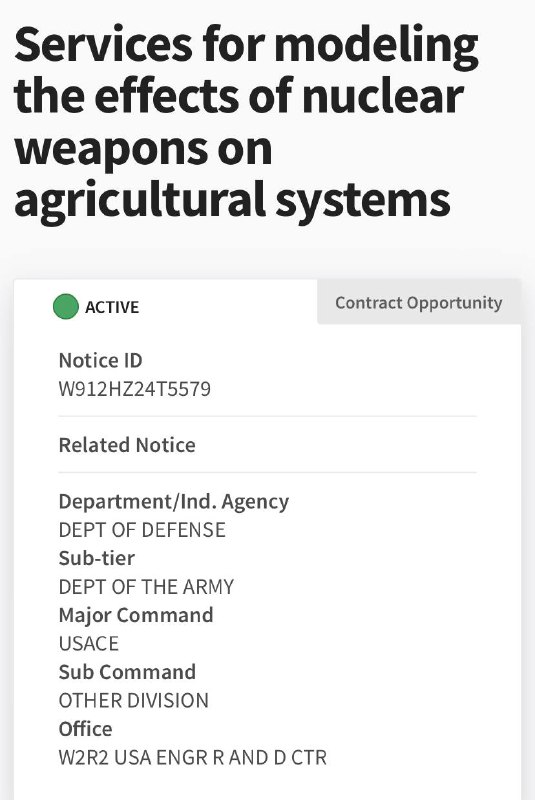The height and width of the screenshot is (800, 535).
Task: Click the divider line below Notice ID
Action: pos(268,416)
